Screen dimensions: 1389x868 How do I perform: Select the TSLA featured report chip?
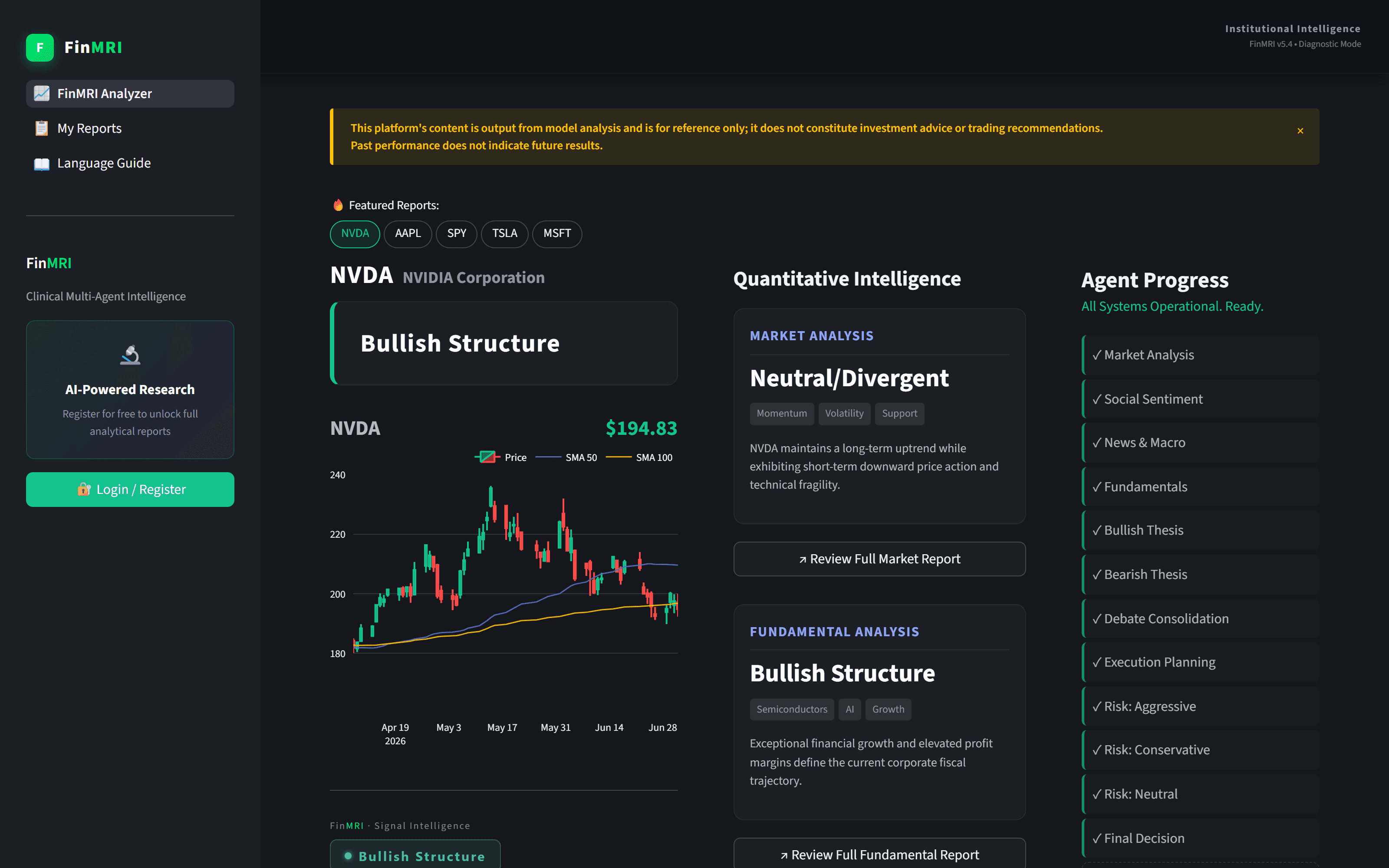pyautogui.click(x=504, y=233)
